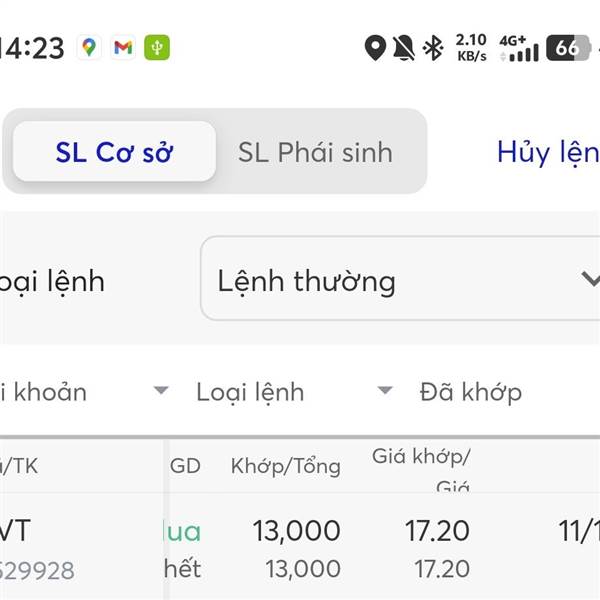Screen dimensions: 600x600
Task: Tap the Khớp/Tổng column header
Action: point(285,465)
